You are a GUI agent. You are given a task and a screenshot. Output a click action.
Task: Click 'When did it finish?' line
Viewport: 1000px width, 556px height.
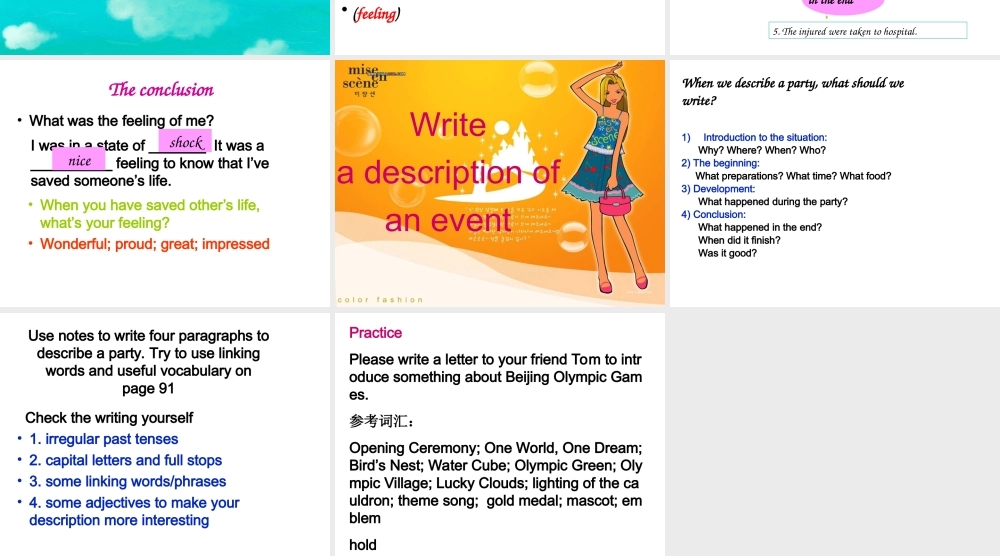click(x=739, y=240)
